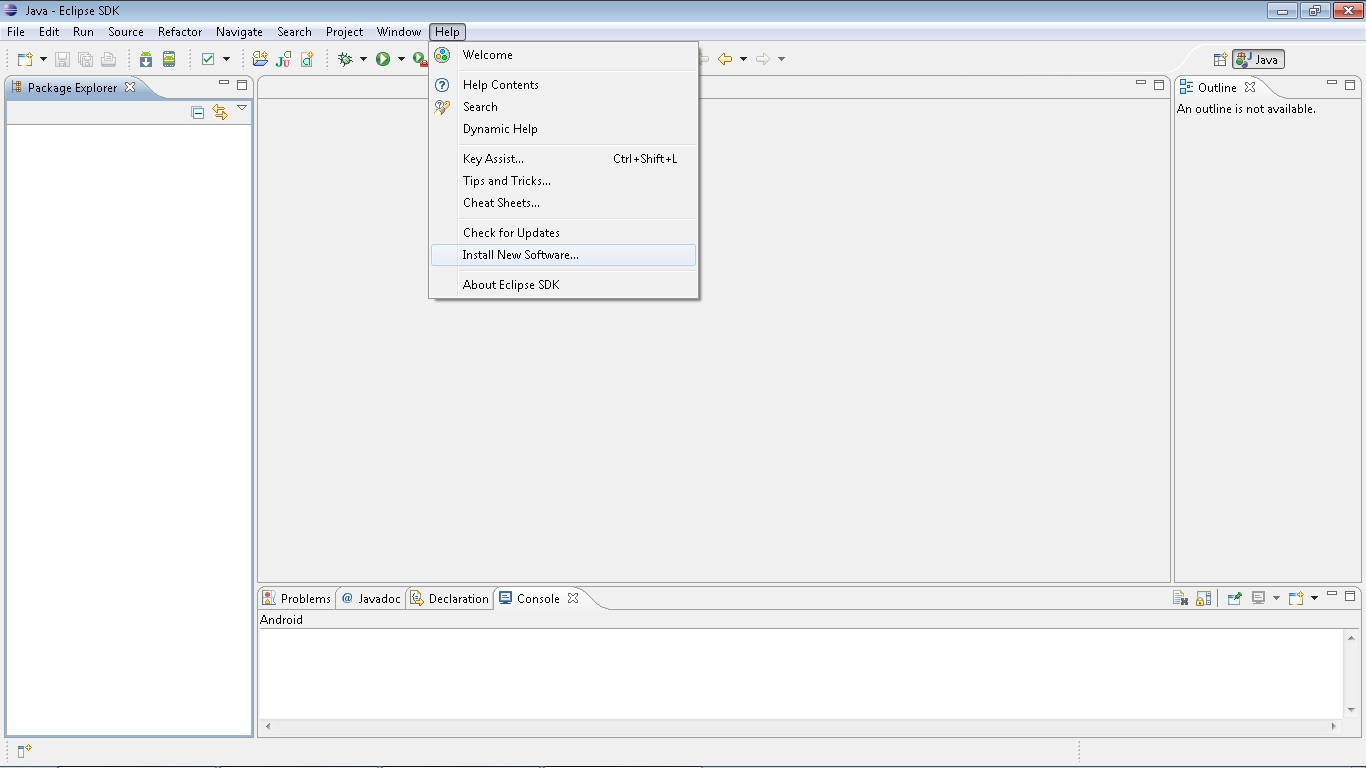Click the New JUnit test icon
Image resolution: width=1366 pixels, height=768 pixels.
click(x=284, y=59)
